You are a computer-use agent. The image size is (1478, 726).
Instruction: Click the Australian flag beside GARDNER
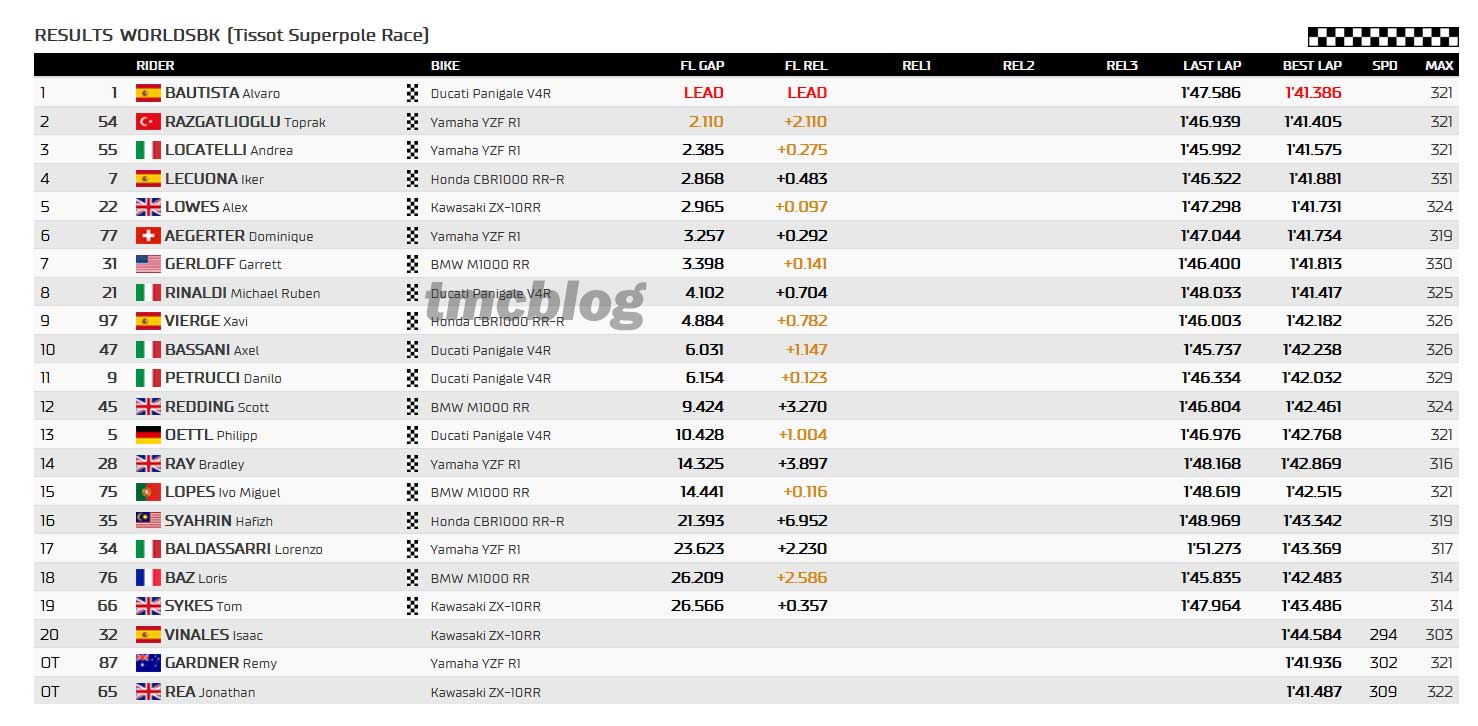click(x=148, y=663)
